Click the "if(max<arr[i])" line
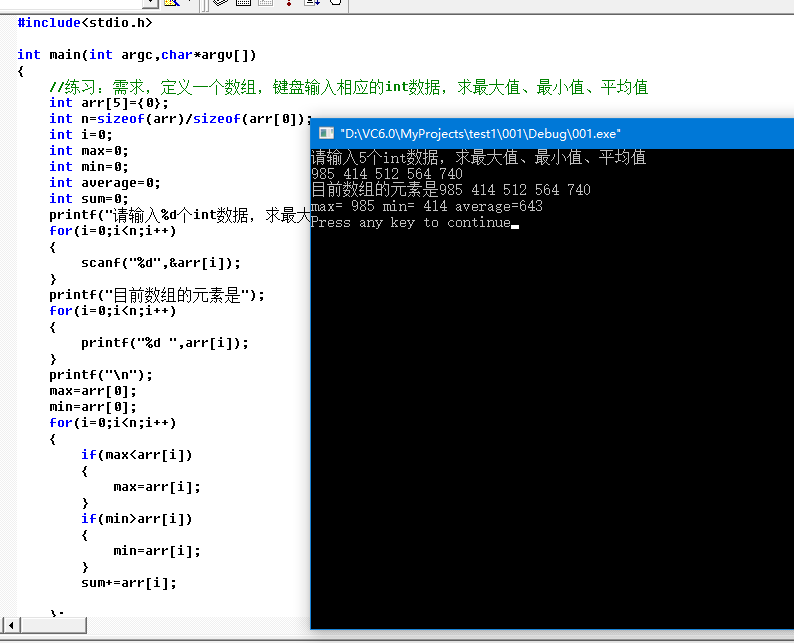The width and height of the screenshot is (794, 643). click(137, 455)
